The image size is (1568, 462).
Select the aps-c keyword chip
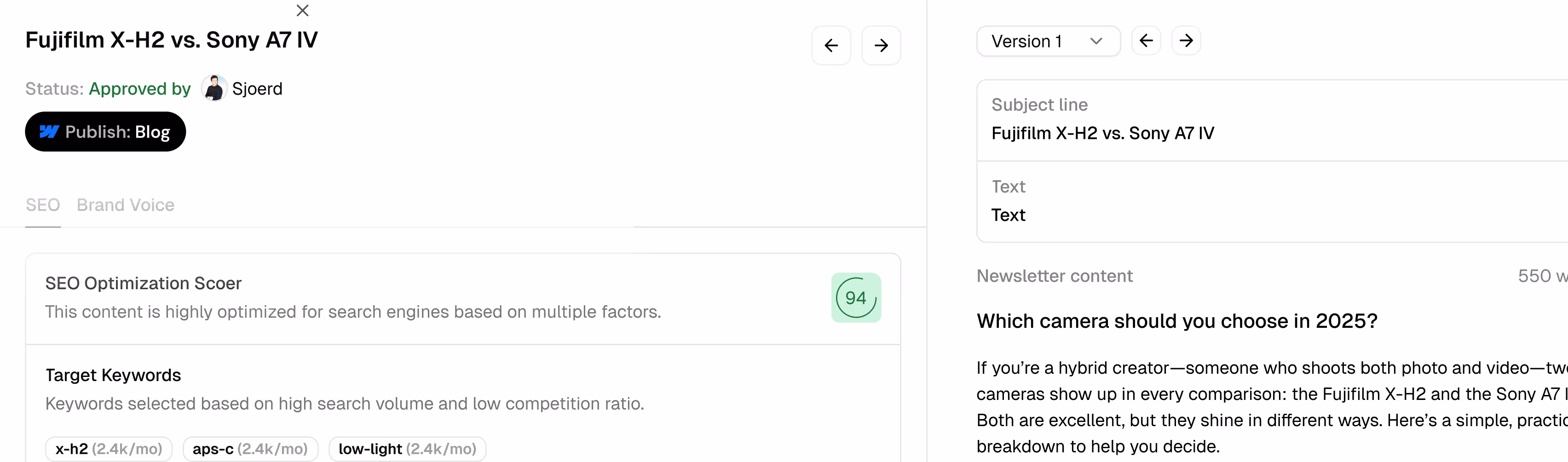tap(250, 449)
